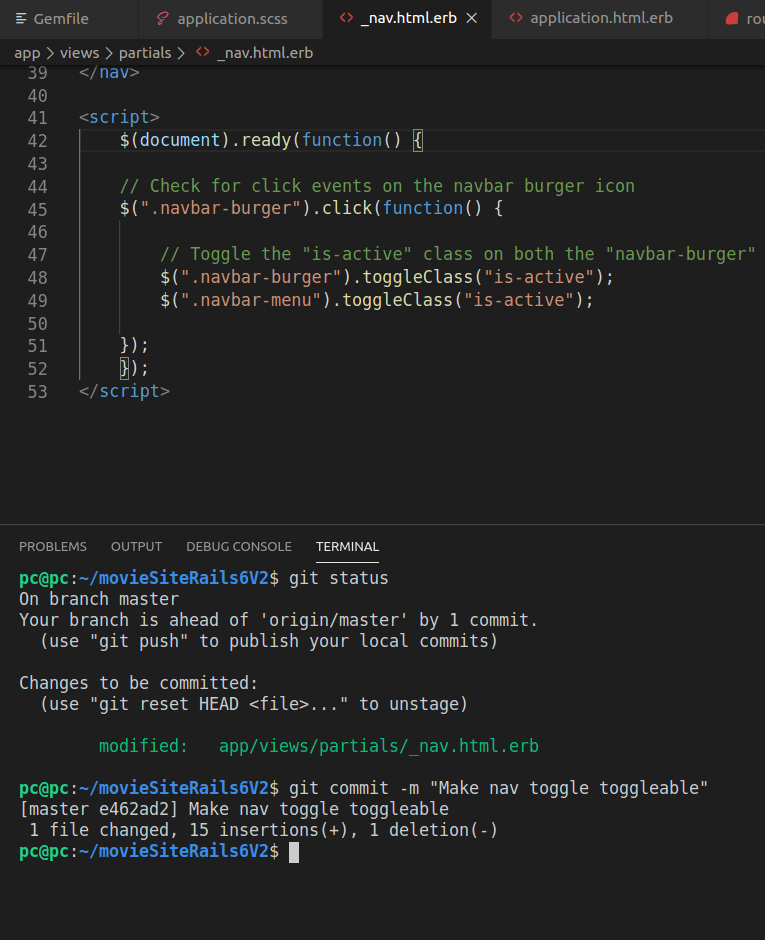Click 'On branch master' terminal output

pos(99,599)
